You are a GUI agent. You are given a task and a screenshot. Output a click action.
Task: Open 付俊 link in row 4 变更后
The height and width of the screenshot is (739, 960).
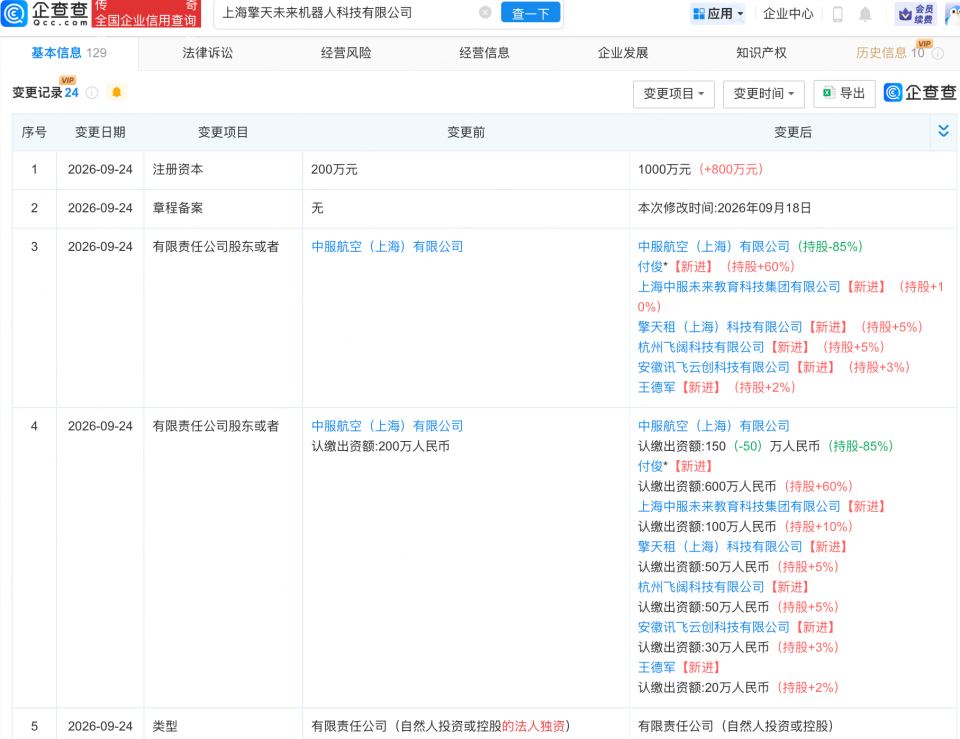[x=652, y=467]
